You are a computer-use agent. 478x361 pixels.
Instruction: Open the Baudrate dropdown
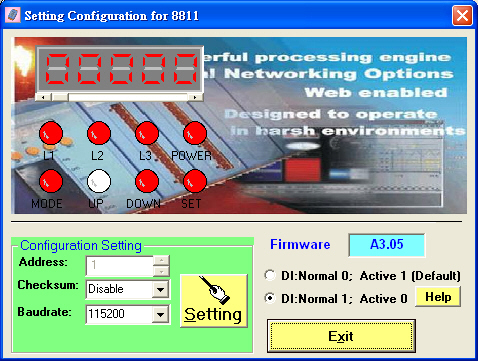[160, 314]
